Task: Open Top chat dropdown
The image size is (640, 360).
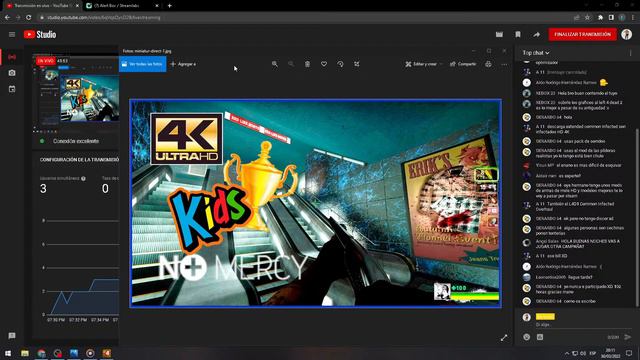Action: (536, 53)
